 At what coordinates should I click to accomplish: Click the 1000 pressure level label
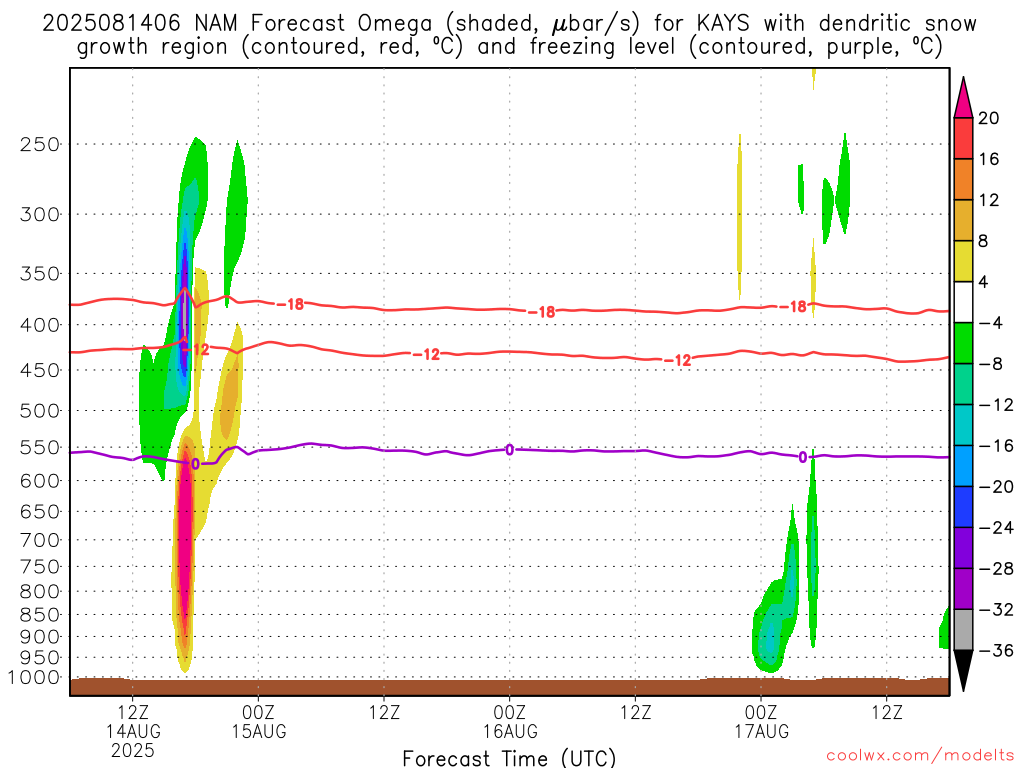click(34, 678)
